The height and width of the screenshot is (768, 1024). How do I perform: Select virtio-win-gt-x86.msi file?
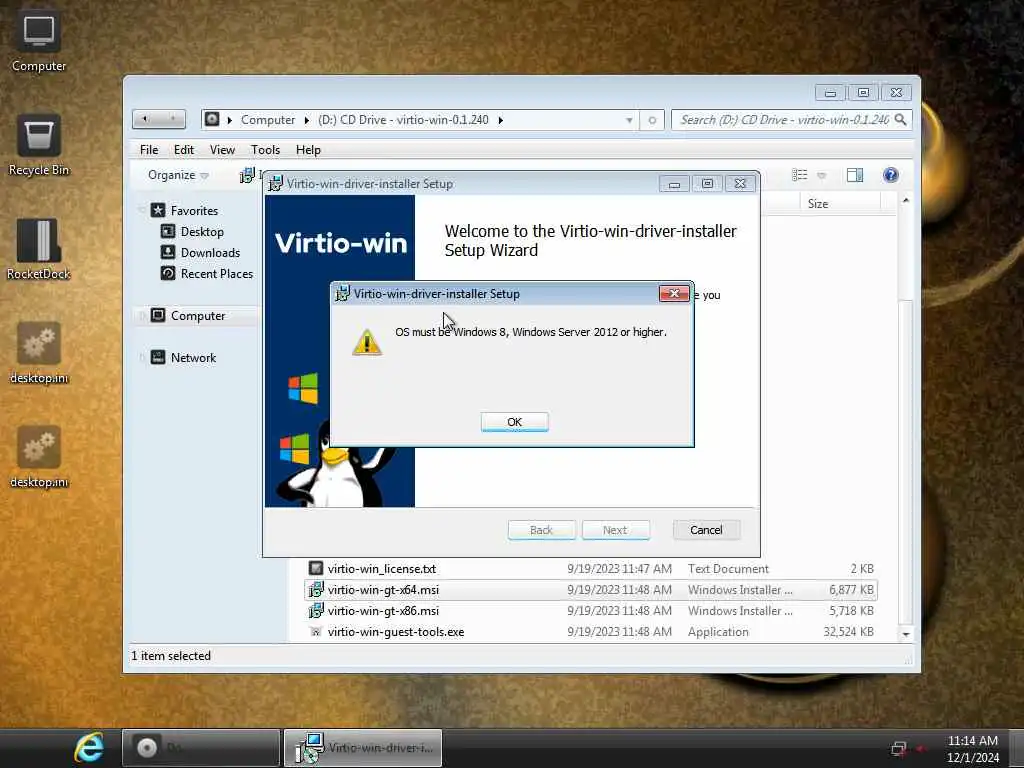pos(590,611)
